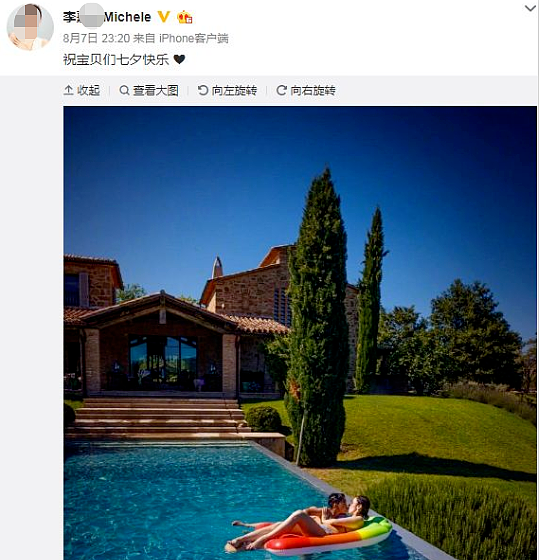This screenshot has width=539, height=560.
Task: View full-size image via 查看大图
Action: coord(149,90)
